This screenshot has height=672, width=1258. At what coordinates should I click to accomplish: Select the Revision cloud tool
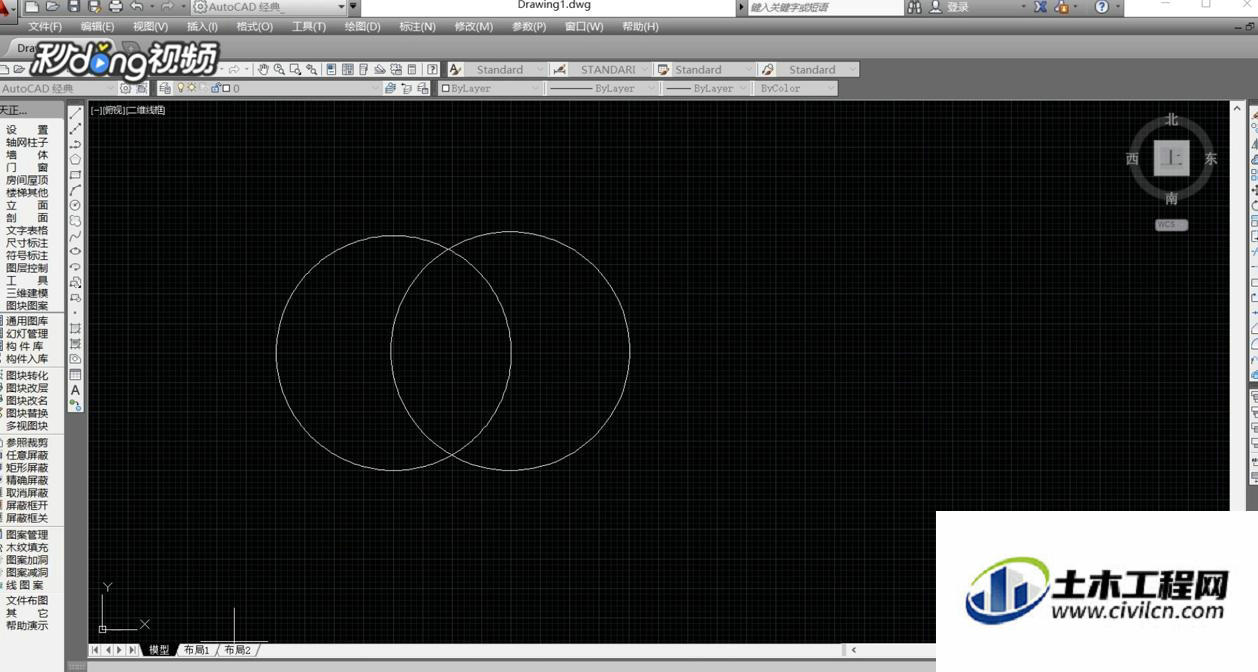tap(75, 221)
